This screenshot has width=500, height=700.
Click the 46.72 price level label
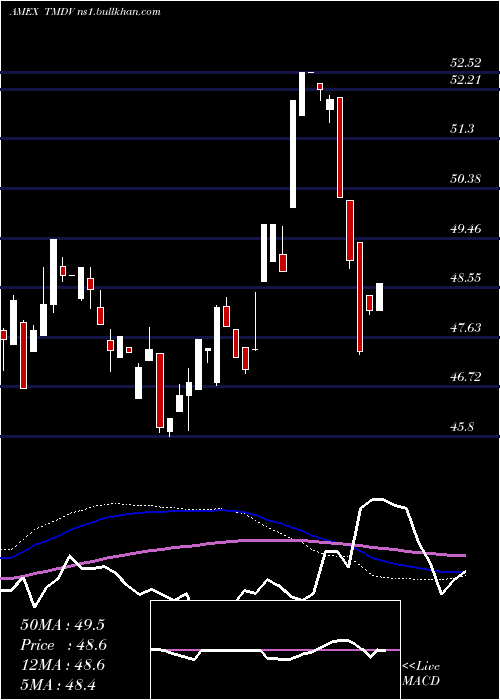465,377
